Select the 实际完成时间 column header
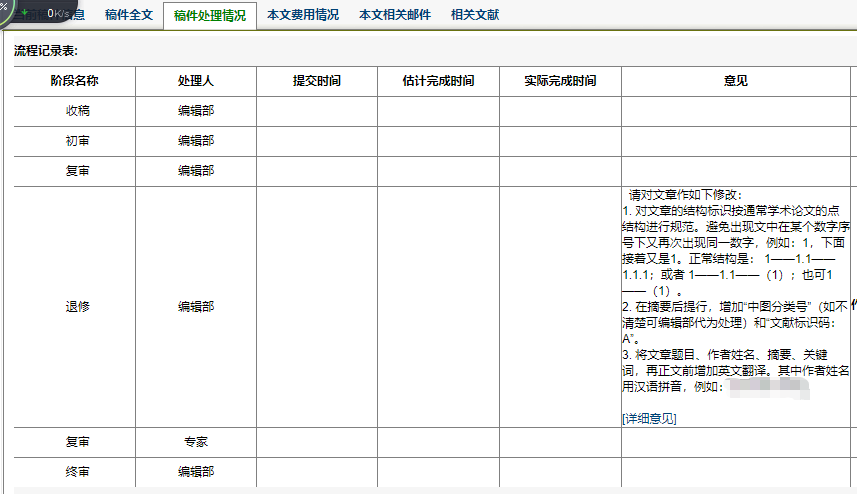This screenshot has width=857, height=494. pos(560,81)
